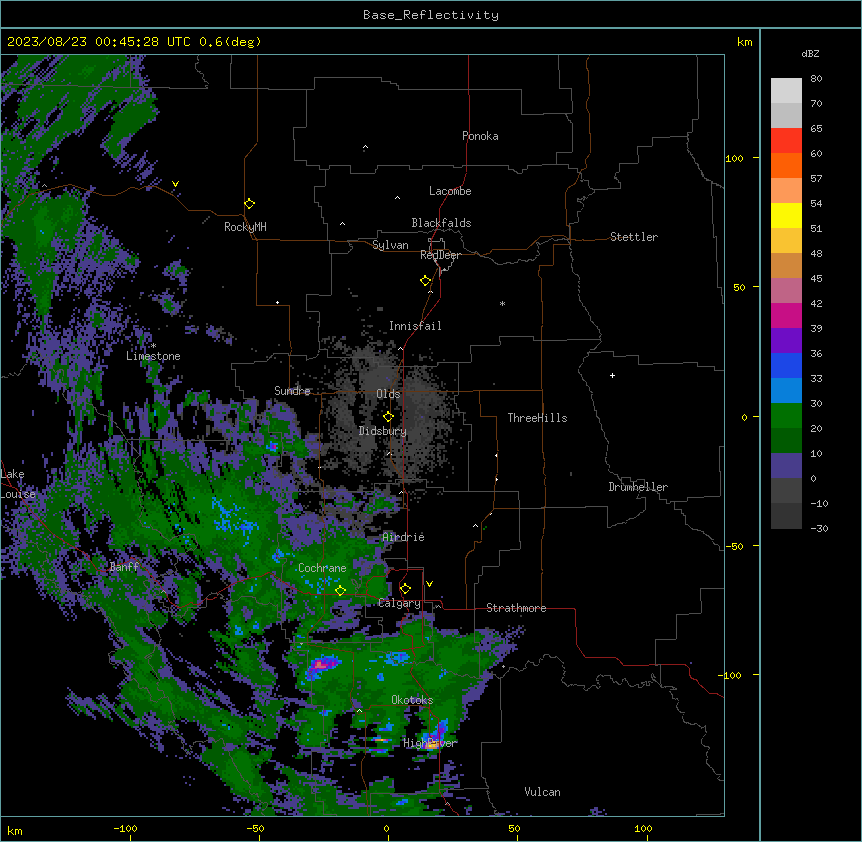The height and width of the screenshot is (842, 862).
Task: Click the dBZ legend heading
Action: point(810,54)
